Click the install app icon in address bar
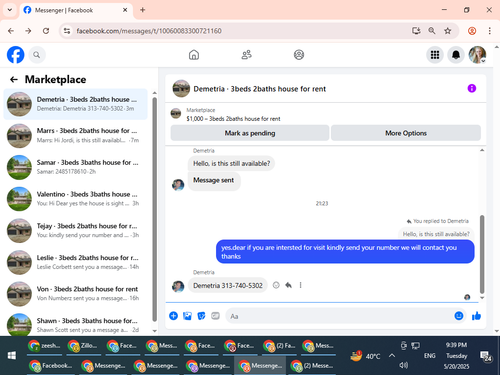The height and width of the screenshot is (375, 500). point(416,31)
